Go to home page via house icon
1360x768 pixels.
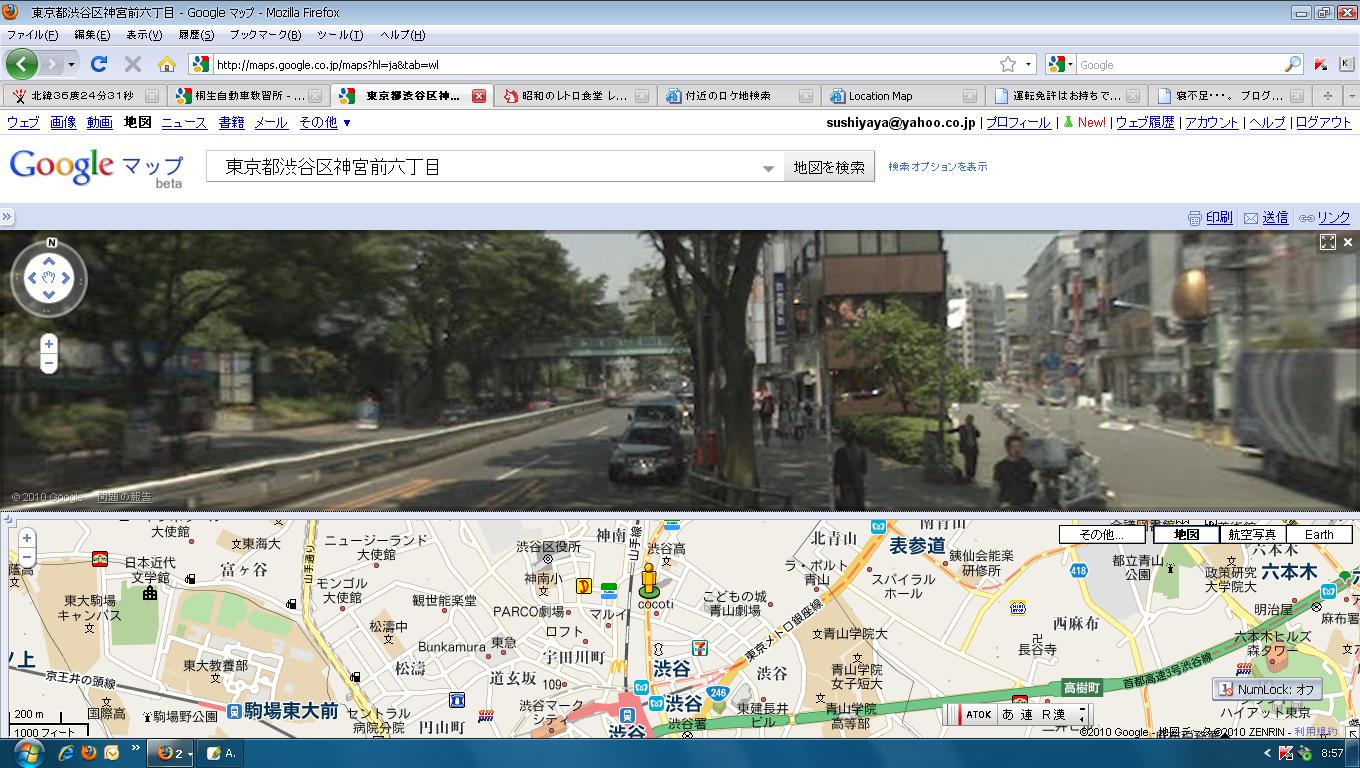click(x=167, y=64)
